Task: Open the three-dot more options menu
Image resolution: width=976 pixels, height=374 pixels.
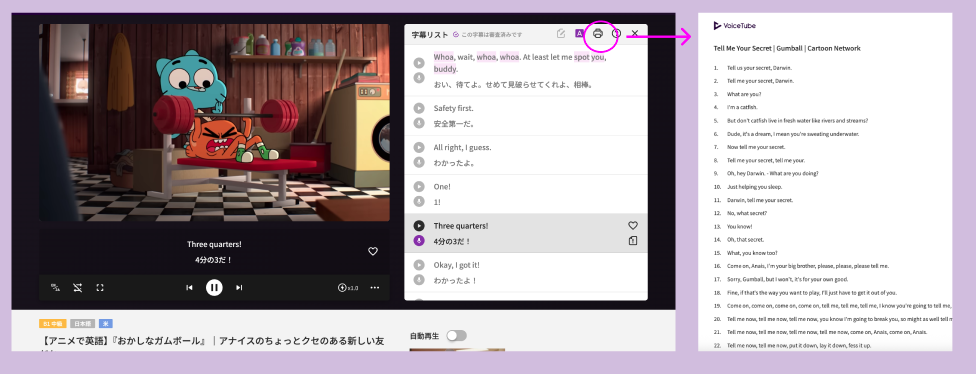Action: 375,288
